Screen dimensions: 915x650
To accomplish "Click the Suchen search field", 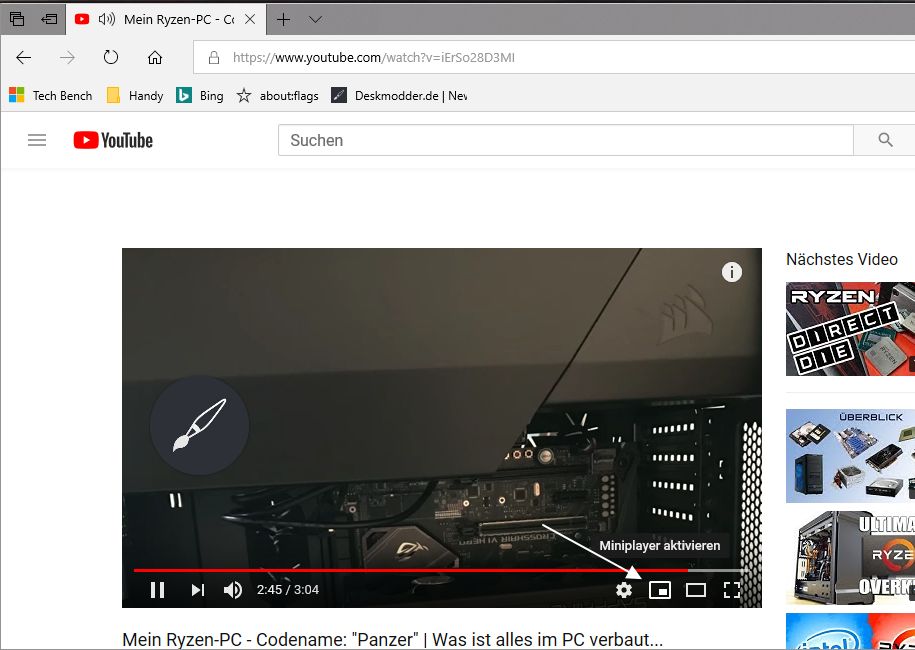I will point(565,140).
